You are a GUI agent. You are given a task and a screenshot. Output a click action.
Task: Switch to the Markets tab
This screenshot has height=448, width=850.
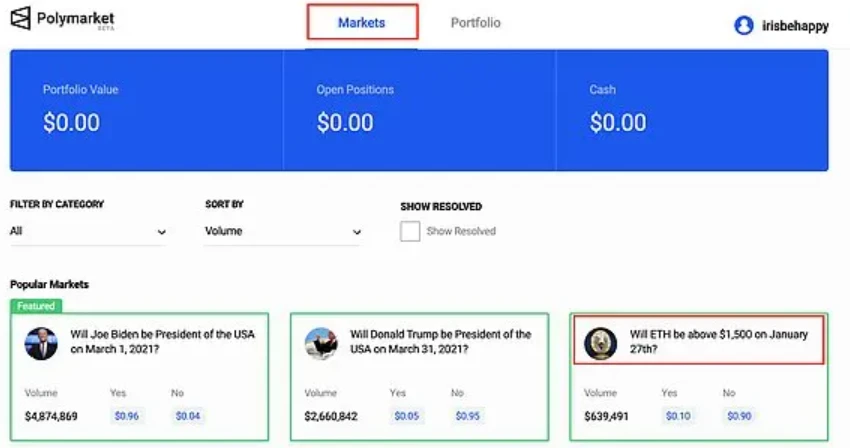[361, 22]
